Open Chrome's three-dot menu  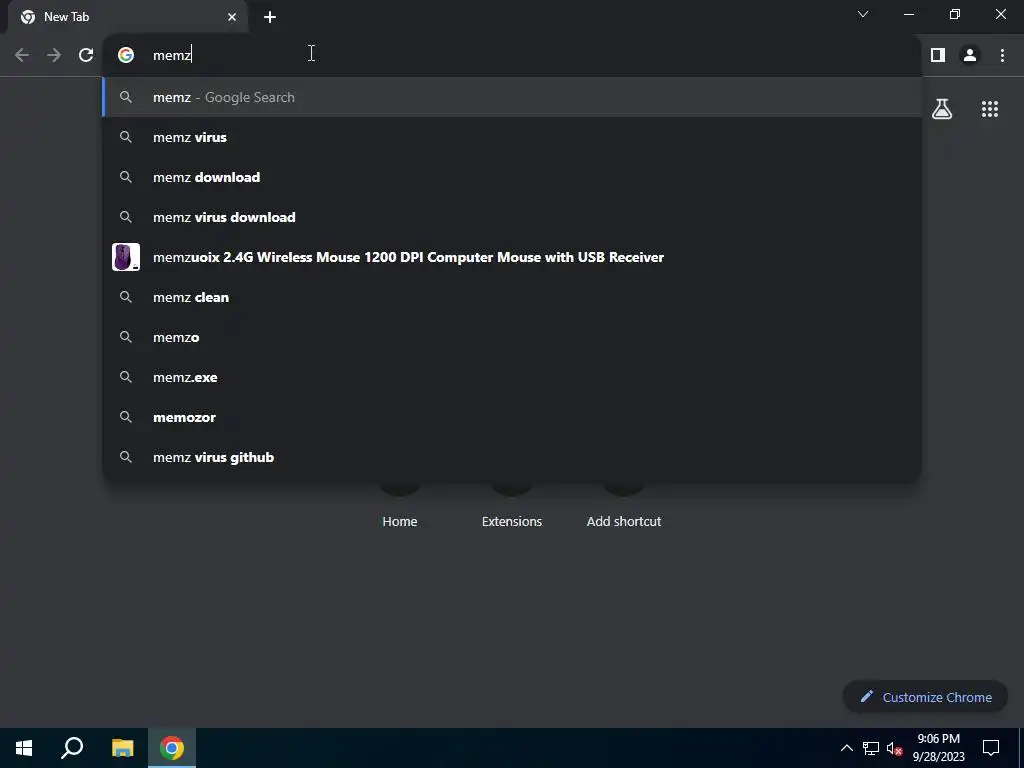pos(1002,56)
